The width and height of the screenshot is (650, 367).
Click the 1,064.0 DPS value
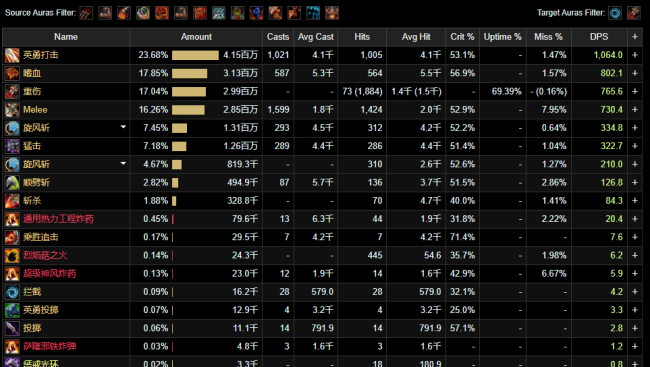pyautogui.click(x=608, y=55)
